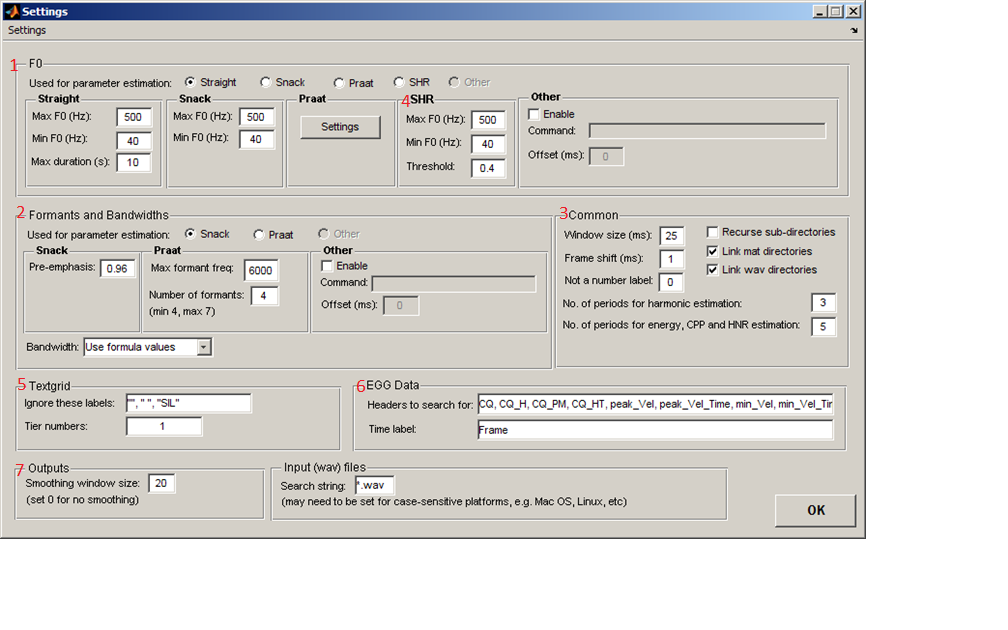Click '(min 4, max 7)' note
Viewport: 1008px width, 630px height.
[182, 311]
